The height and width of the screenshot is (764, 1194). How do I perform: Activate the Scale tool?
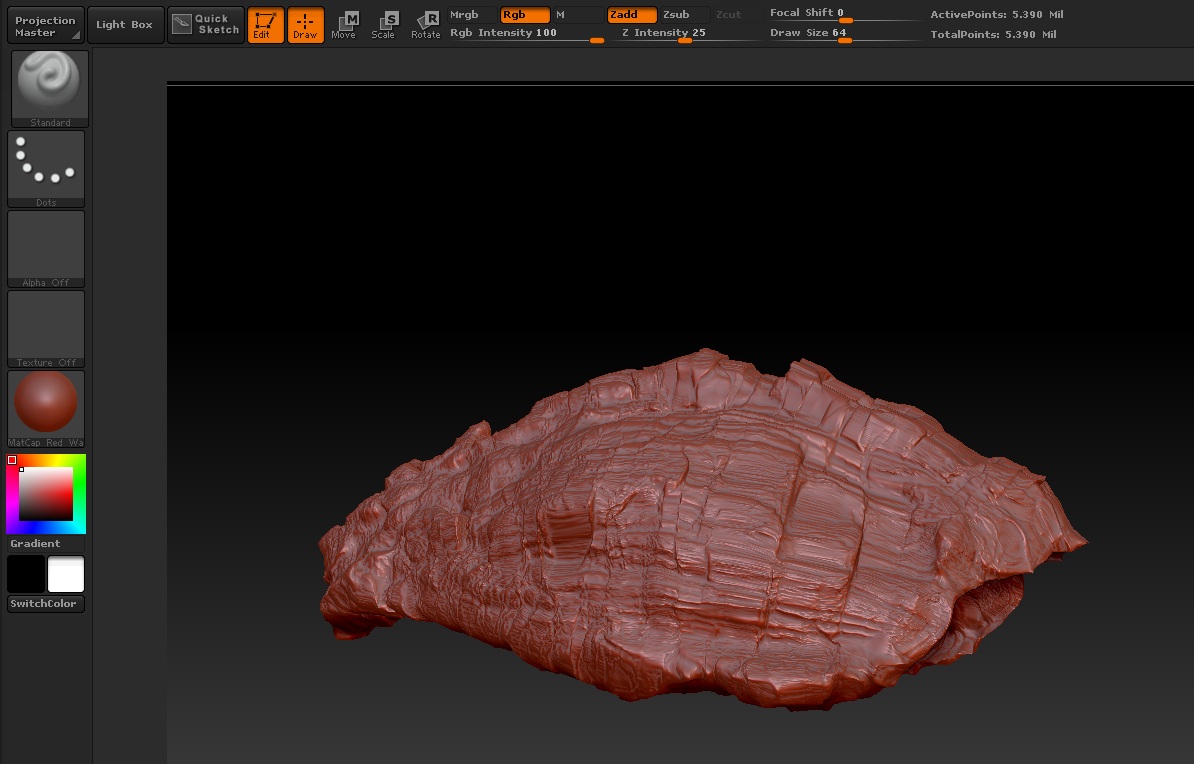pyautogui.click(x=384, y=25)
